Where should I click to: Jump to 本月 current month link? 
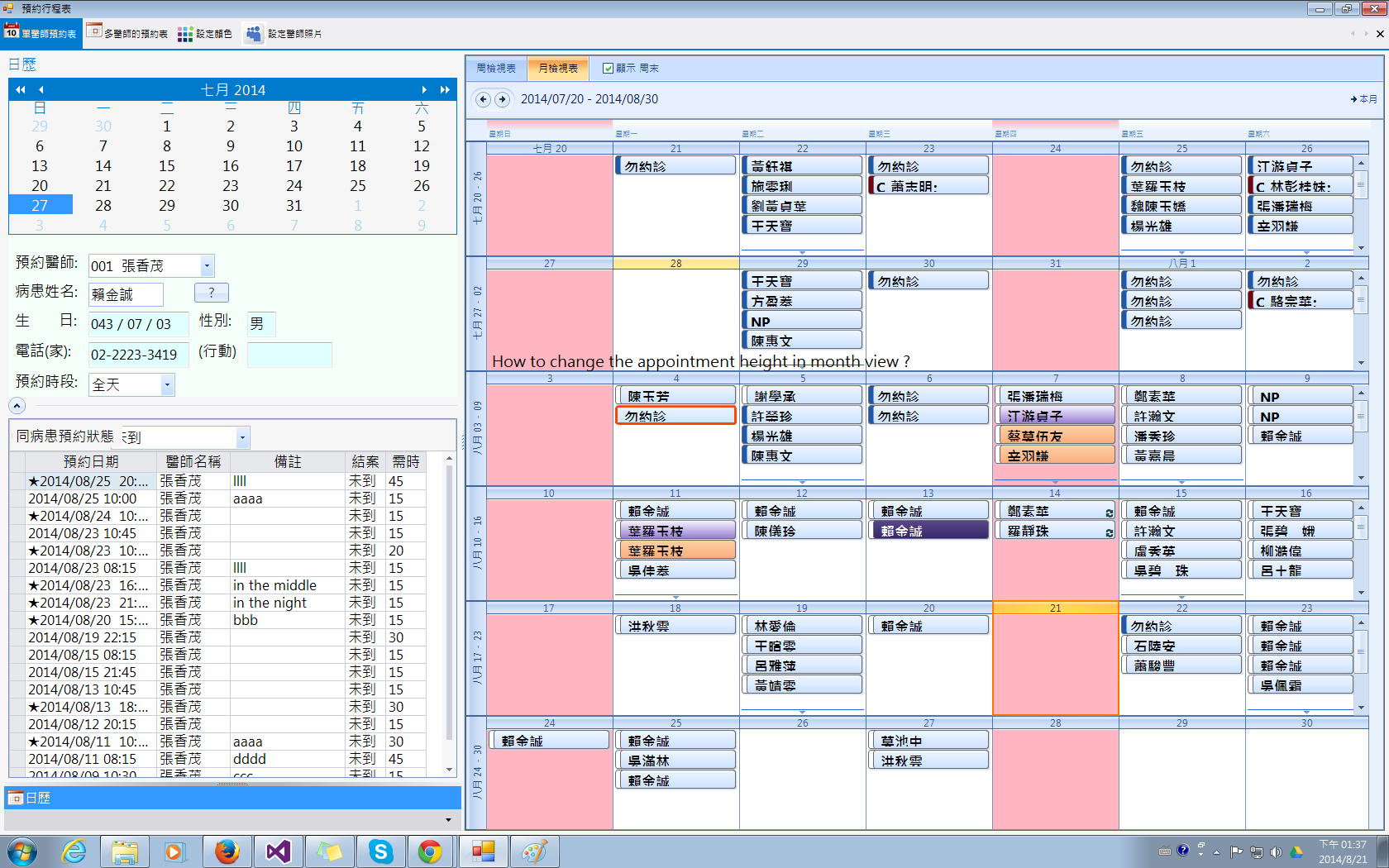(x=1364, y=99)
